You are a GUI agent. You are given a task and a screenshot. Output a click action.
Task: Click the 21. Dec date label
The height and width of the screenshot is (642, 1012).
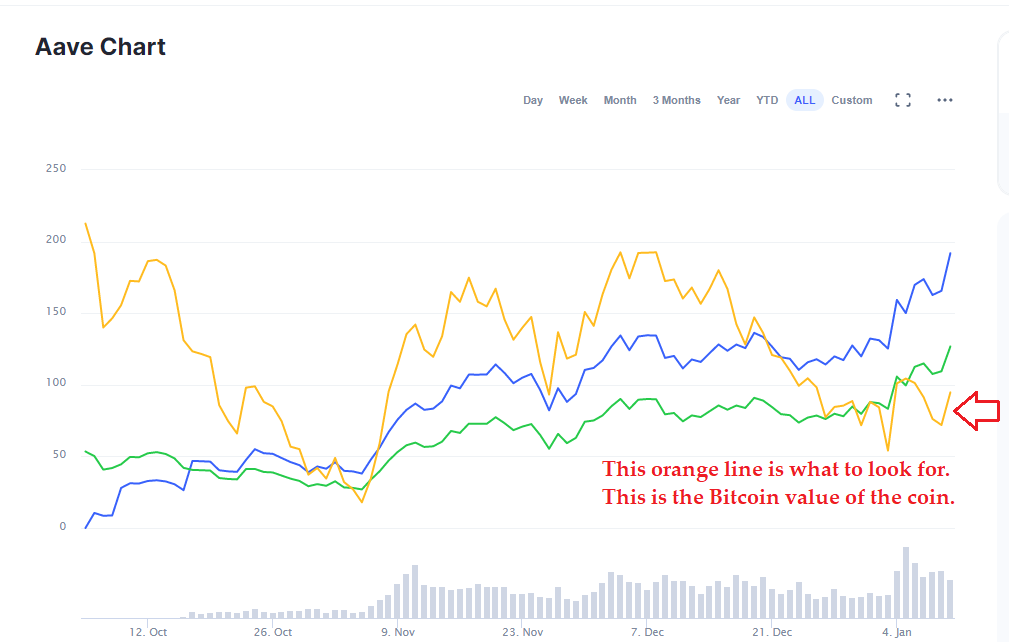click(773, 632)
